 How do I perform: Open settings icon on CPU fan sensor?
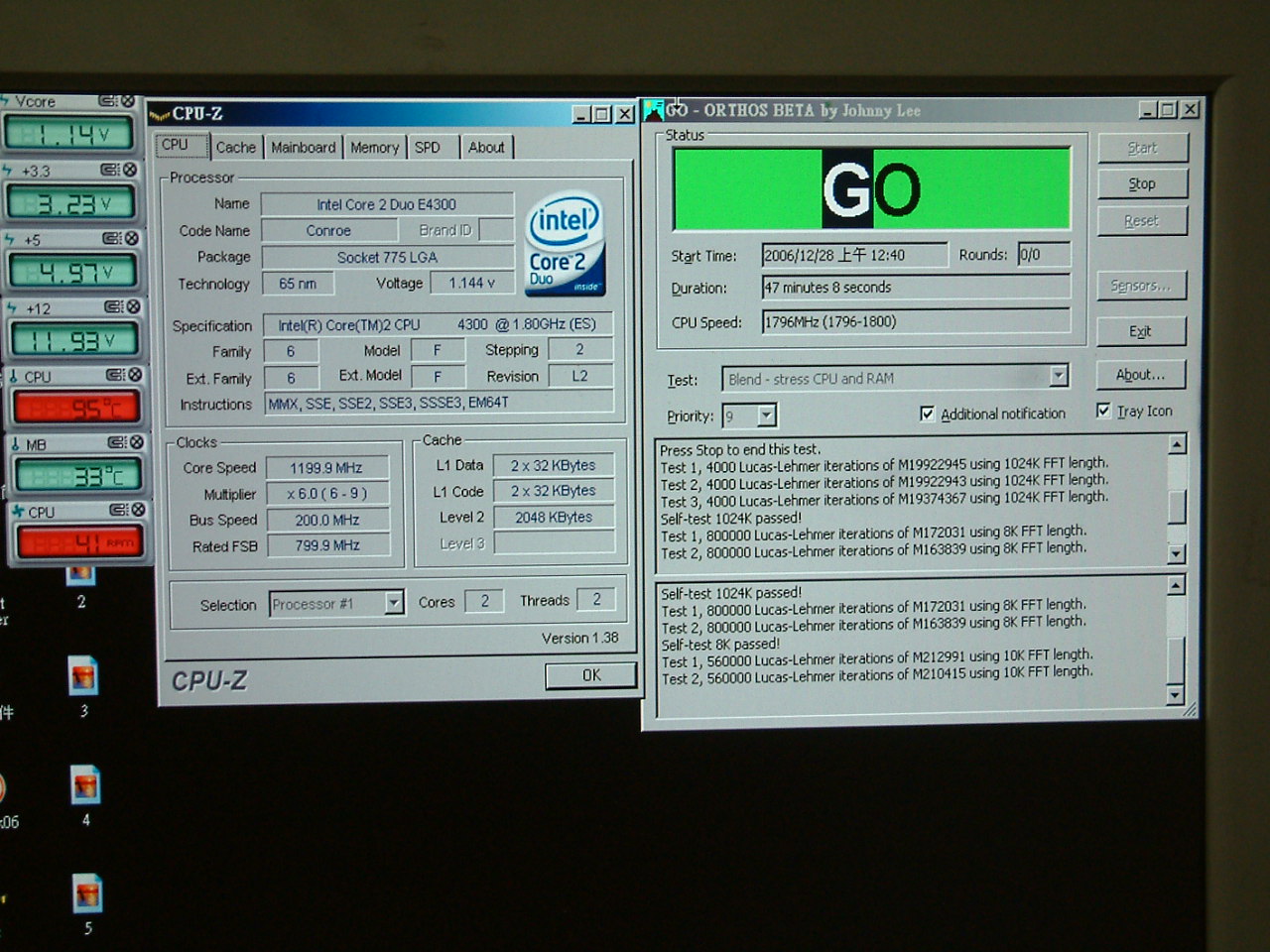[119, 510]
